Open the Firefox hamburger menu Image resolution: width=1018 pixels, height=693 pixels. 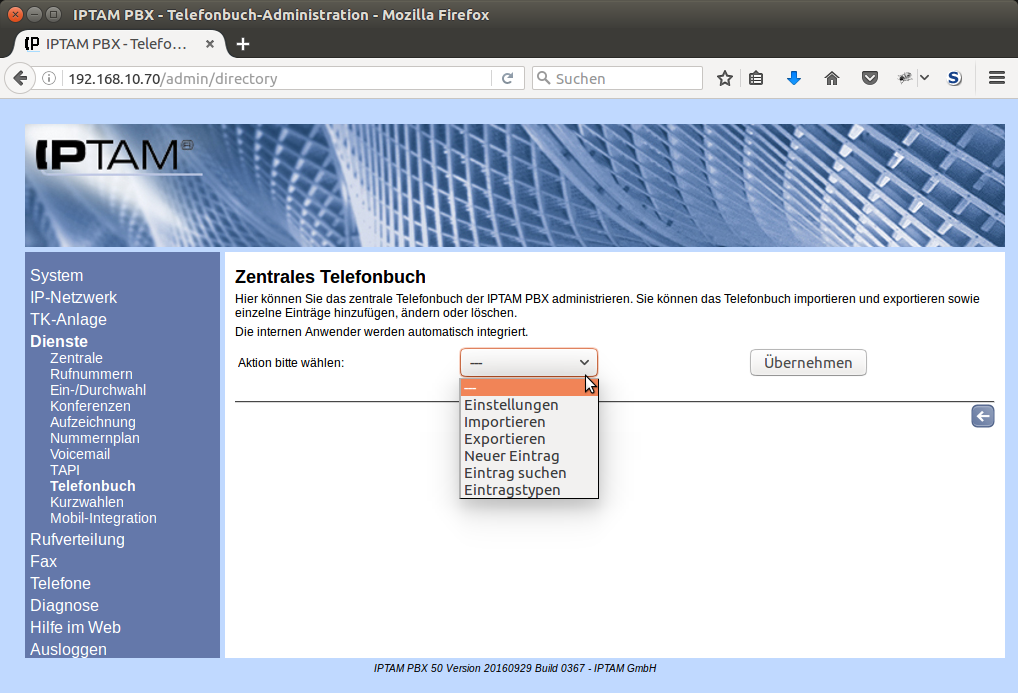tap(996, 78)
